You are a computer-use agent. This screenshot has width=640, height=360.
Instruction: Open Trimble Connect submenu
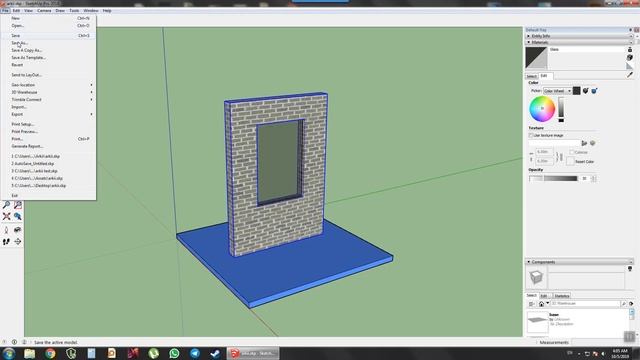coord(48,100)
